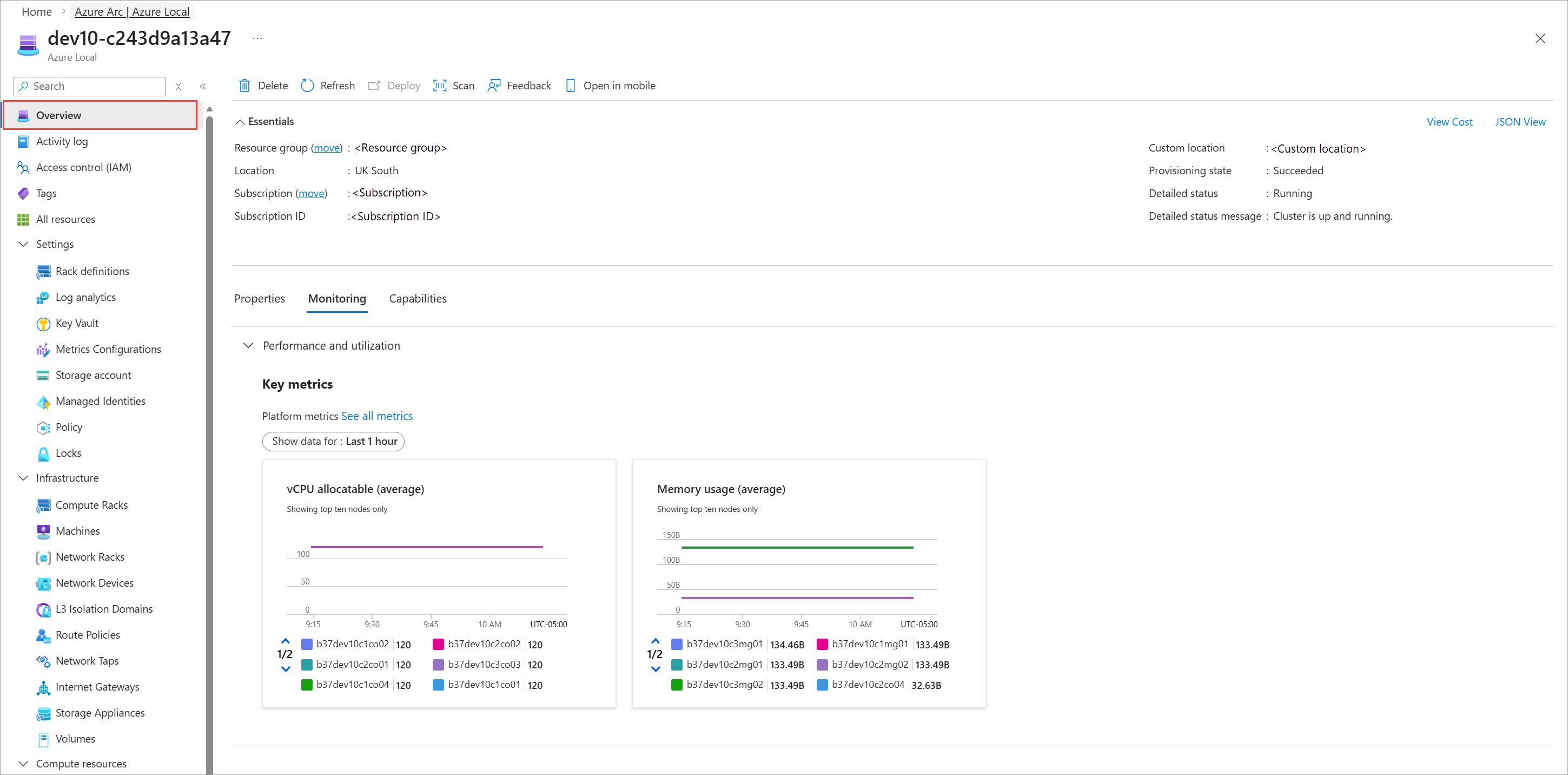Click the b37dev10c2co02 pink legend swatch

pyautogui.click(x=438, y=644)
